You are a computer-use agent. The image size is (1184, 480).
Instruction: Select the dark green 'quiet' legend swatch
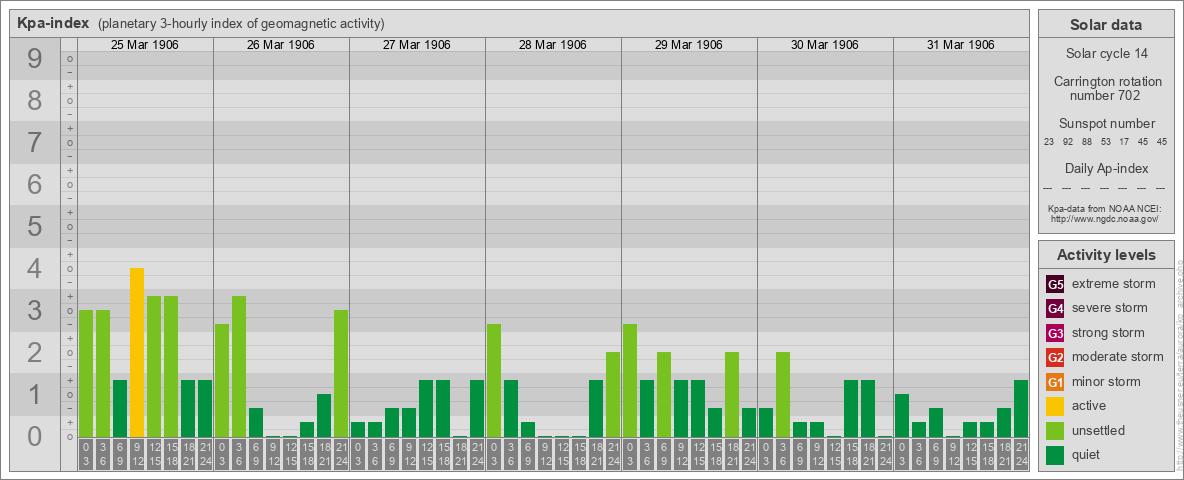[1055, 455]
